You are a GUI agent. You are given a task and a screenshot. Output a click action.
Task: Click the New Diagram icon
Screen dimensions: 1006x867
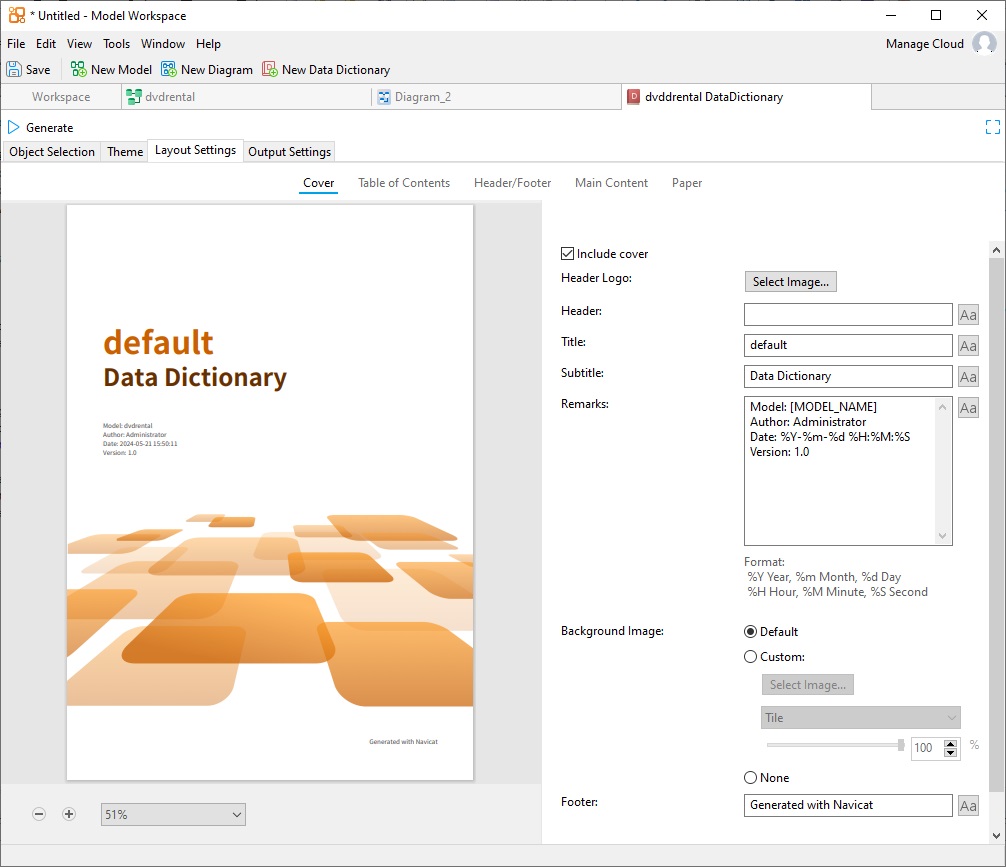[x=169, y=69]
